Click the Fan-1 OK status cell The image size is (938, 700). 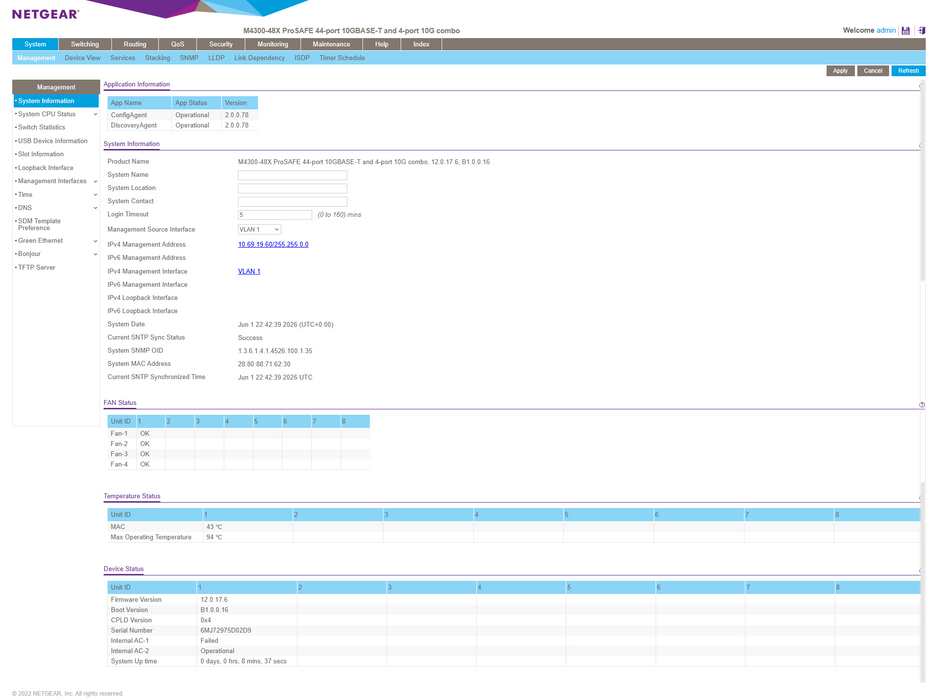(151, 434)
